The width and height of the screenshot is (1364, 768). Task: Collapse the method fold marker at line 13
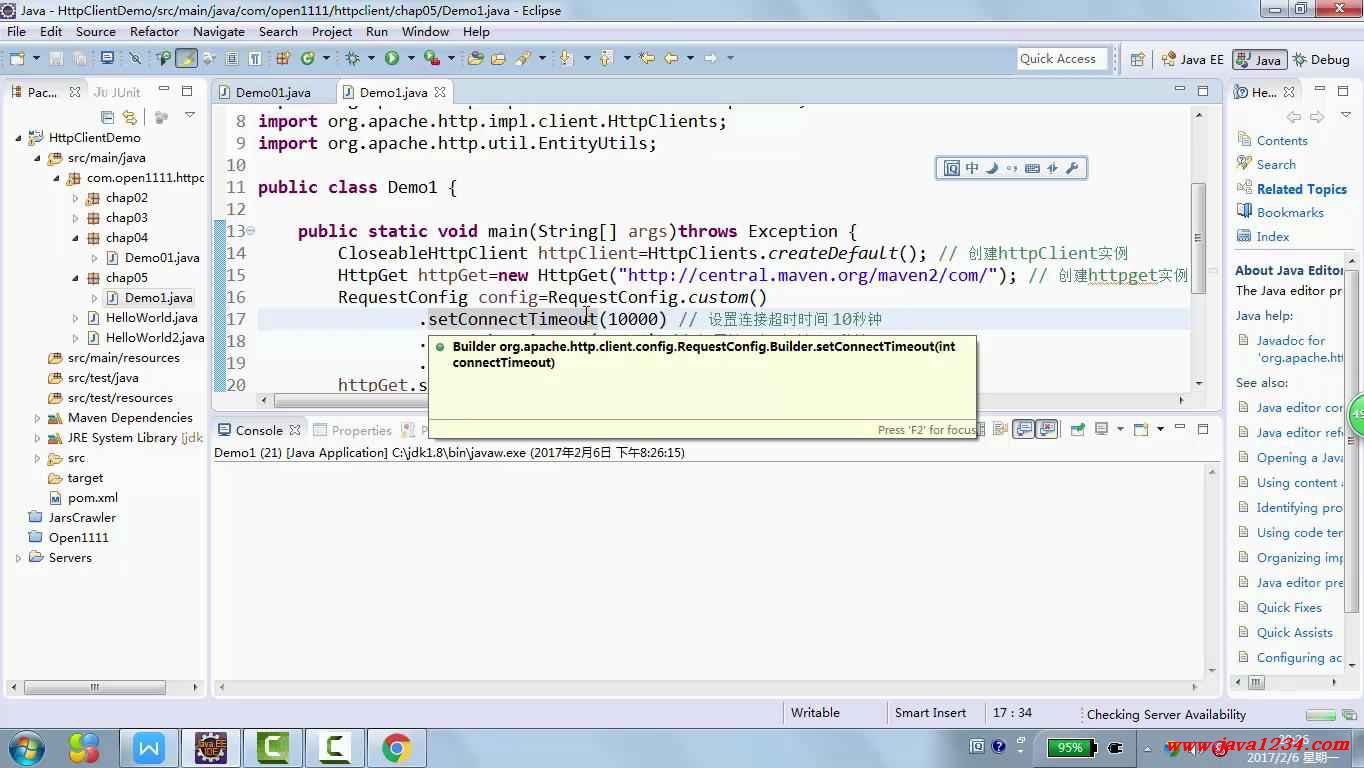(251, 231)
